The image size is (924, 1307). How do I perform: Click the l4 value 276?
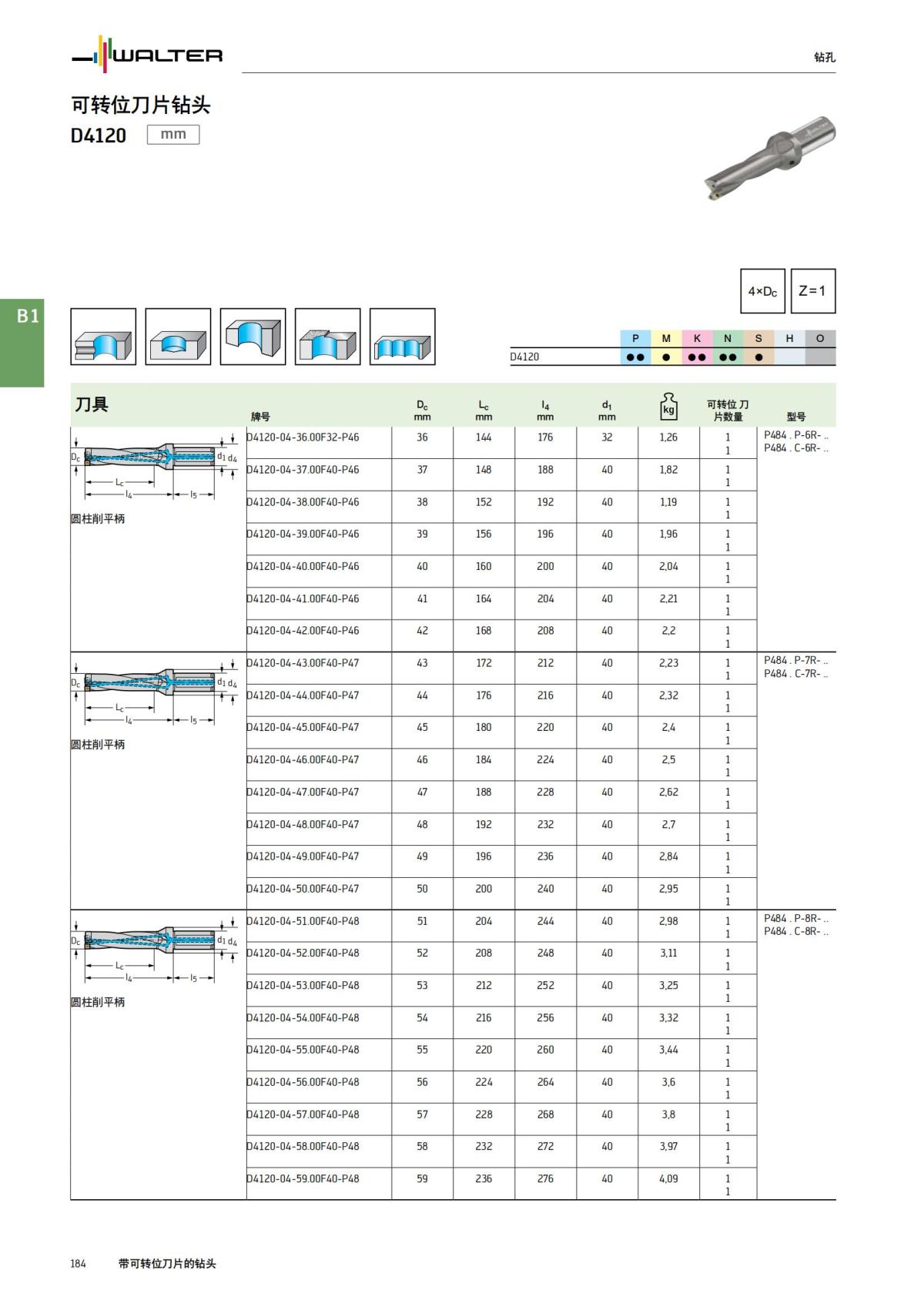pos(545,1178)
